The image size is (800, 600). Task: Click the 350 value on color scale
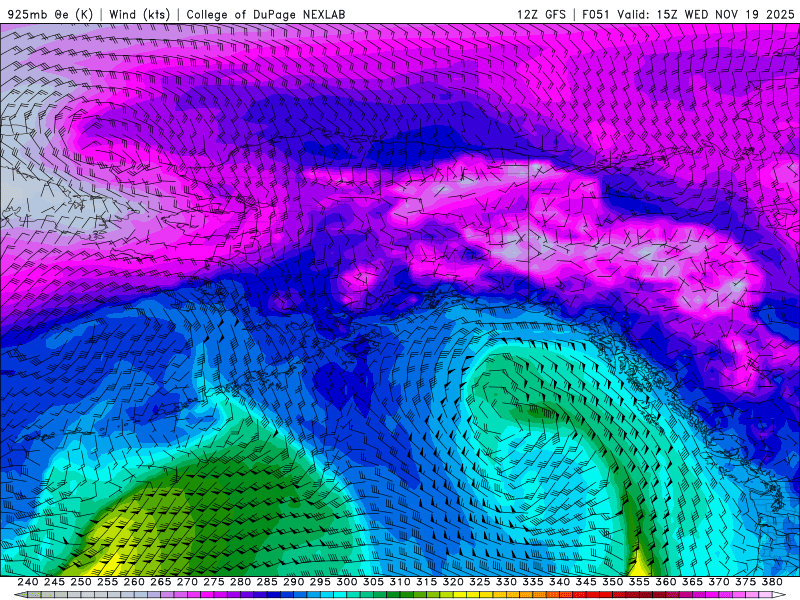[612, 582]
